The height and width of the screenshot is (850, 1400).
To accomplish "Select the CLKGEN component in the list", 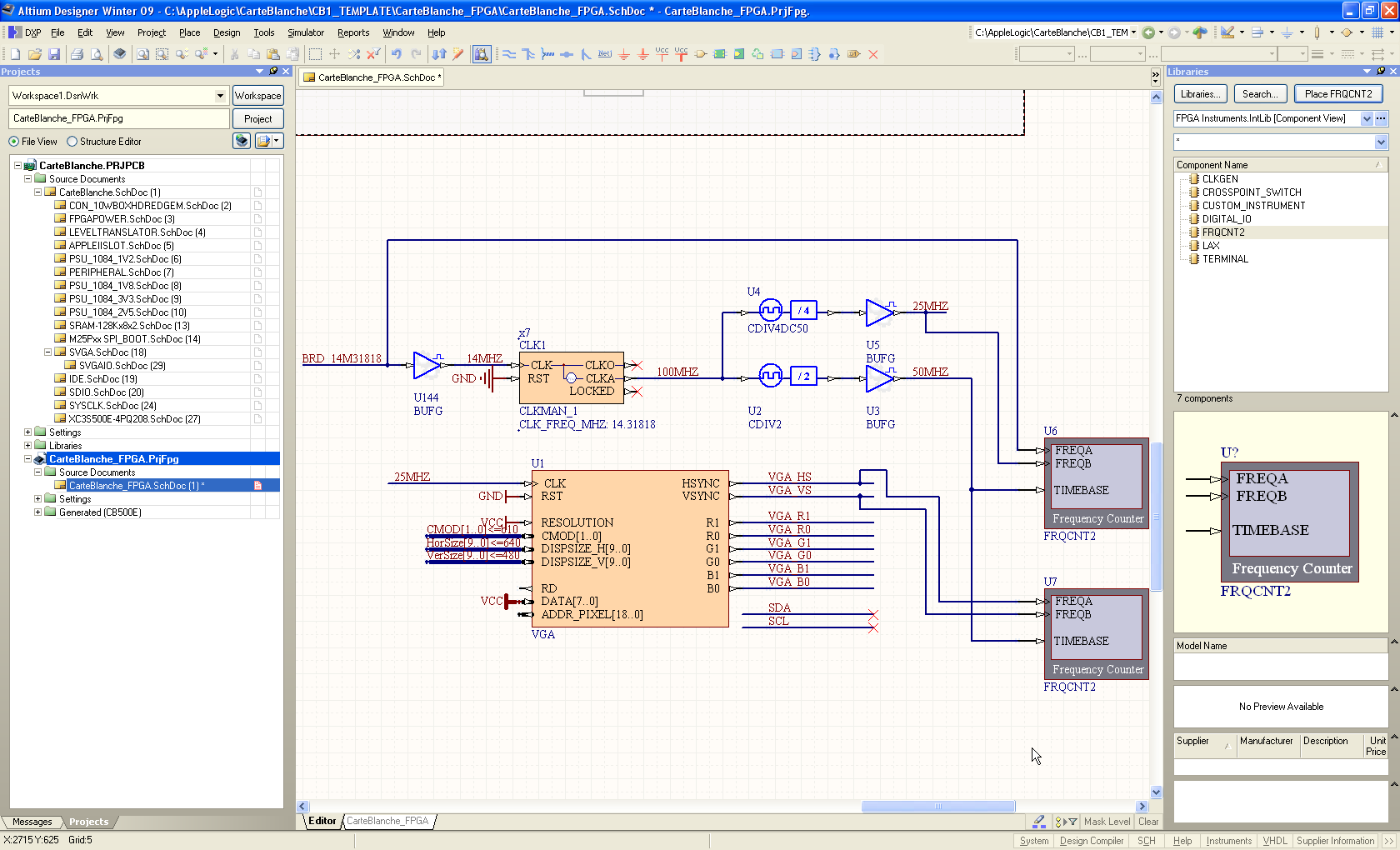I will tap(1220, 179).
